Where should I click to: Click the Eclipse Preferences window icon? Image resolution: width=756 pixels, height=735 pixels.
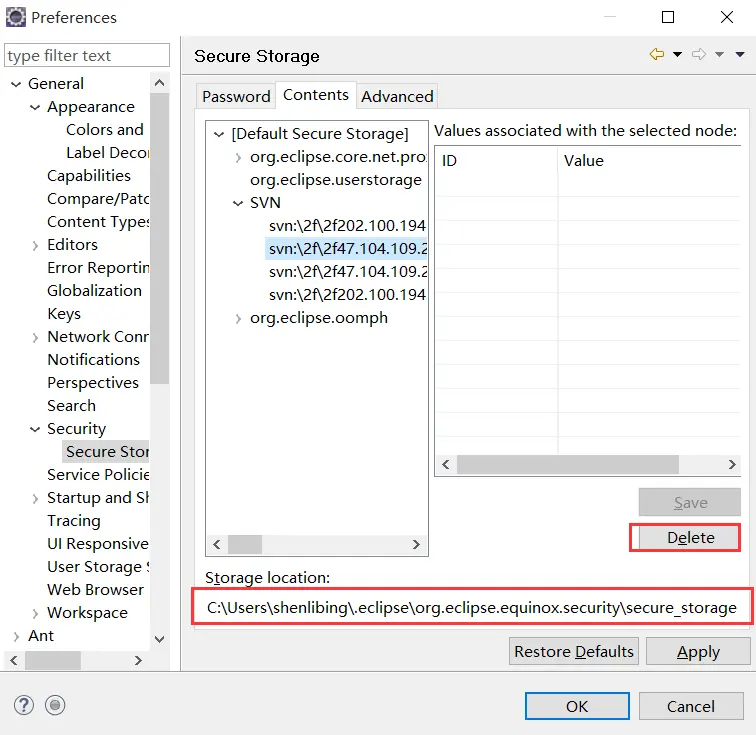click(15, 17)
